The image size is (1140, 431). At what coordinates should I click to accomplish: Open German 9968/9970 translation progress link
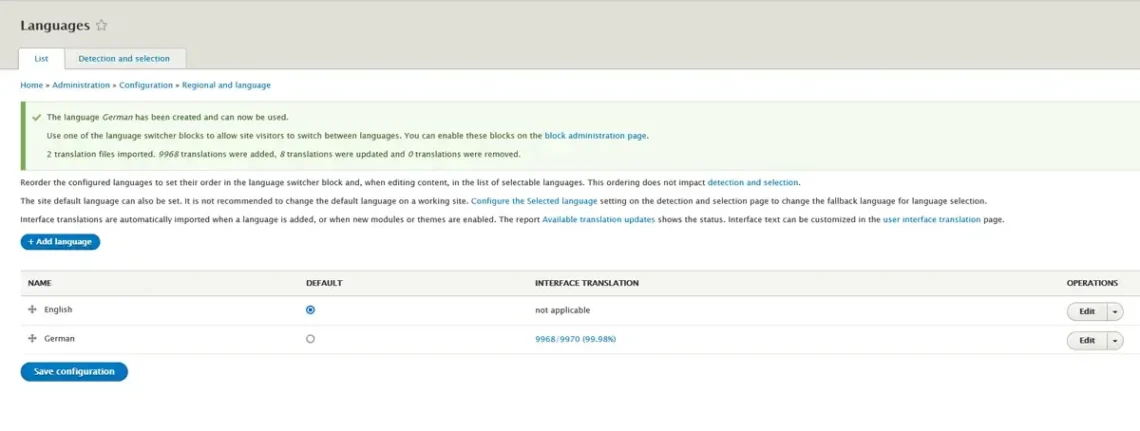[x=575, y=339]
